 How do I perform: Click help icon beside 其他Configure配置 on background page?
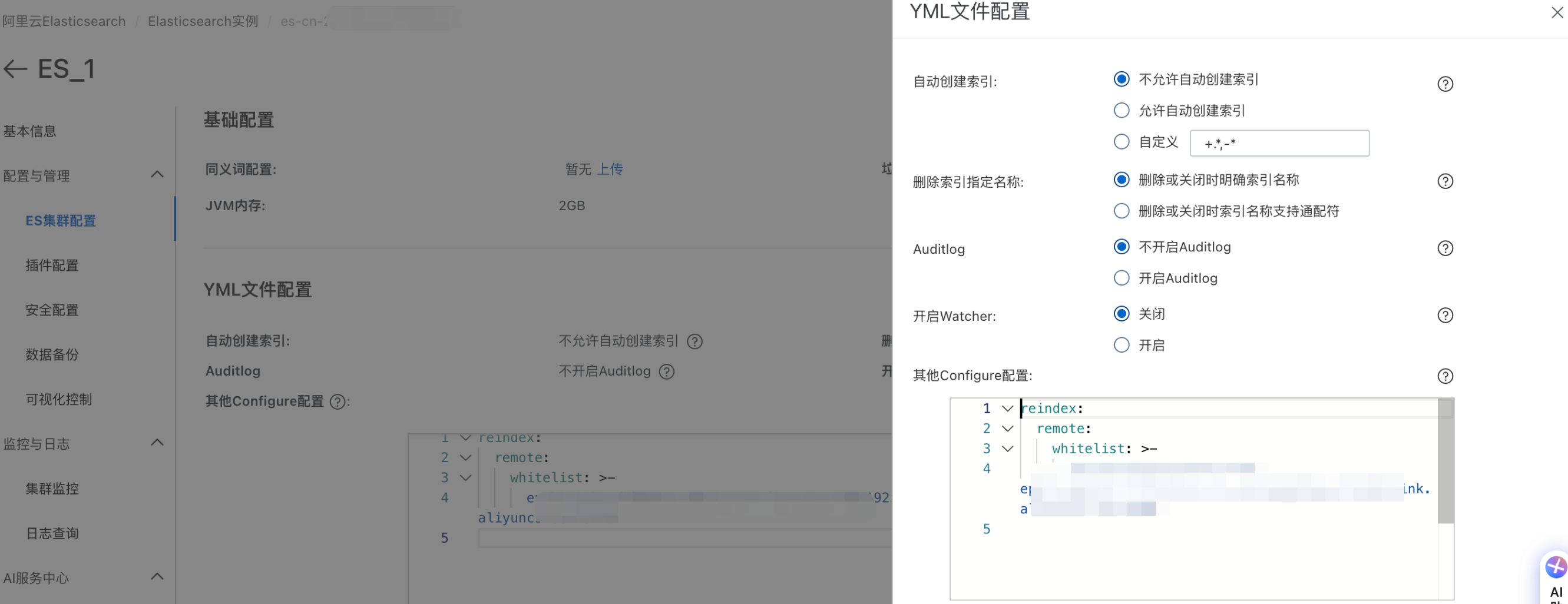(x=337, y=401)
